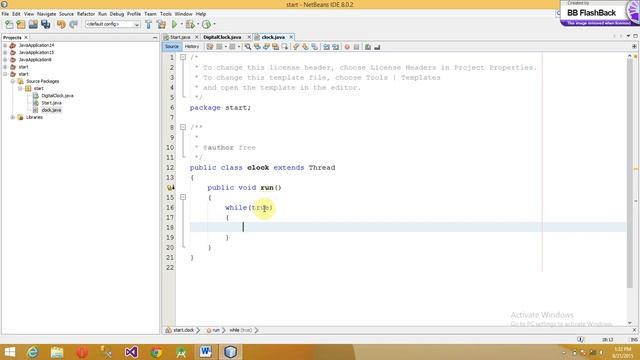Viewport: 640px width, 360px height.
Task: Click the lightbulb hint icon at line 14
Action: (x=171, y=188)
